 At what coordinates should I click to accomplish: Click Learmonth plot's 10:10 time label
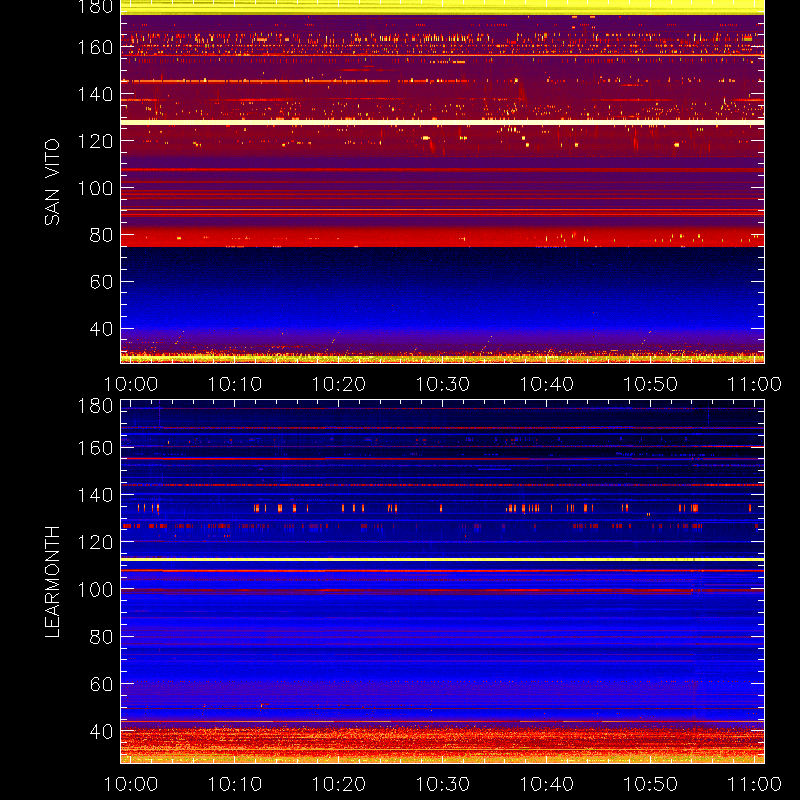(x=235, y=784)
